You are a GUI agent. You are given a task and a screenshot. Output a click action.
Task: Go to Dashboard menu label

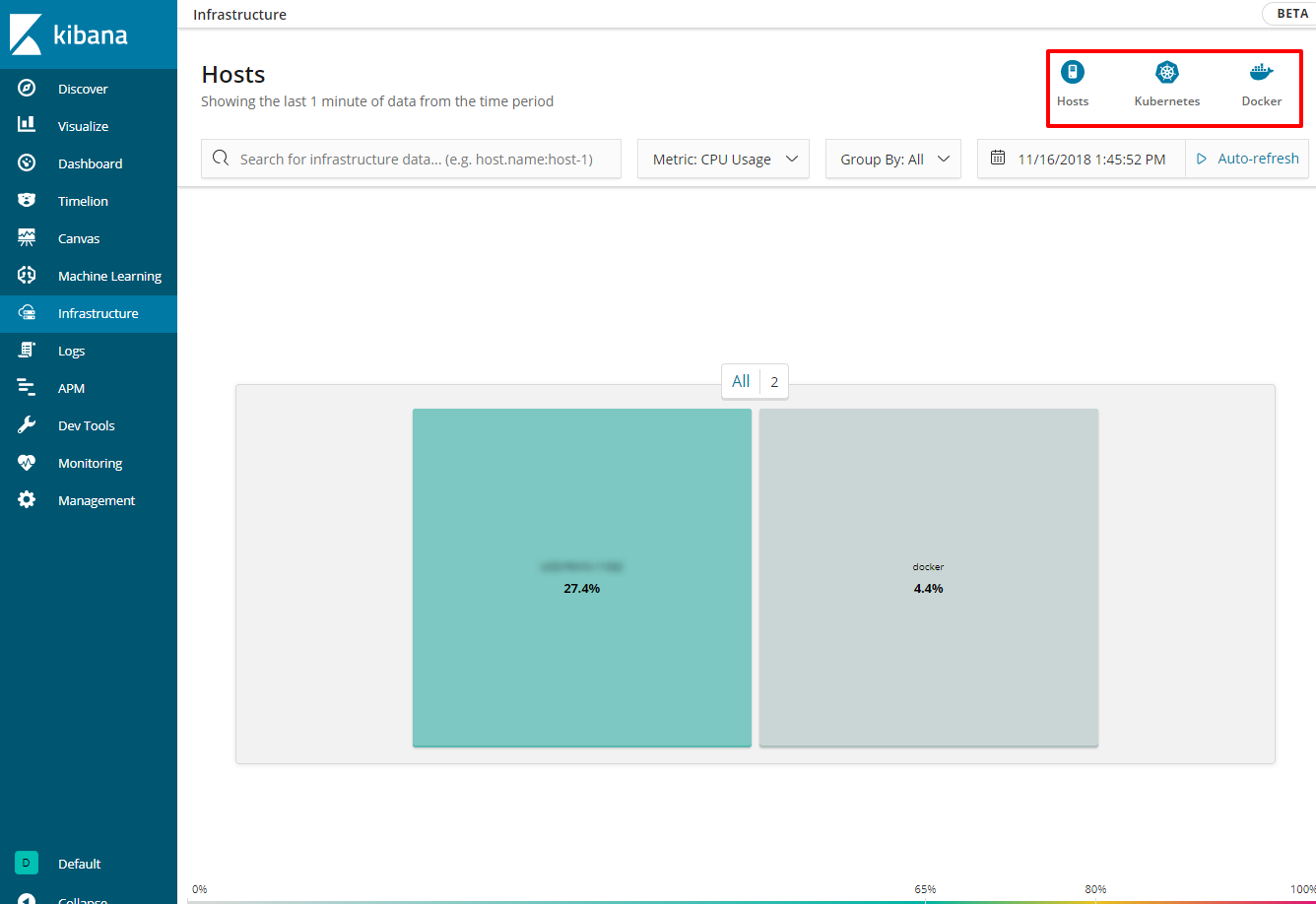click(x=90, y=163)
